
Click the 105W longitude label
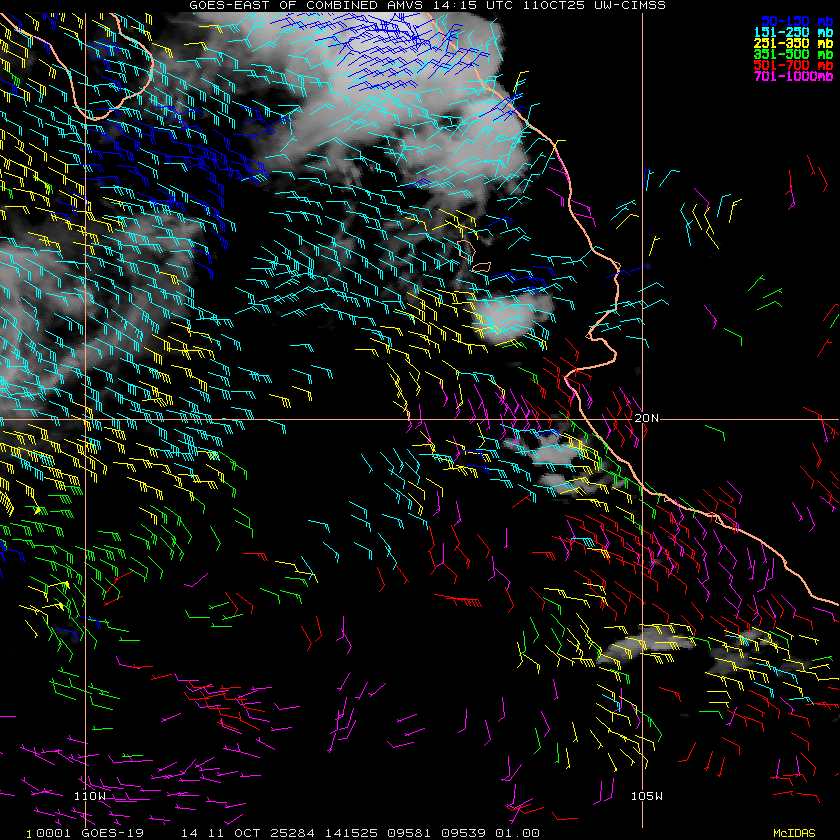click(647, 796)
